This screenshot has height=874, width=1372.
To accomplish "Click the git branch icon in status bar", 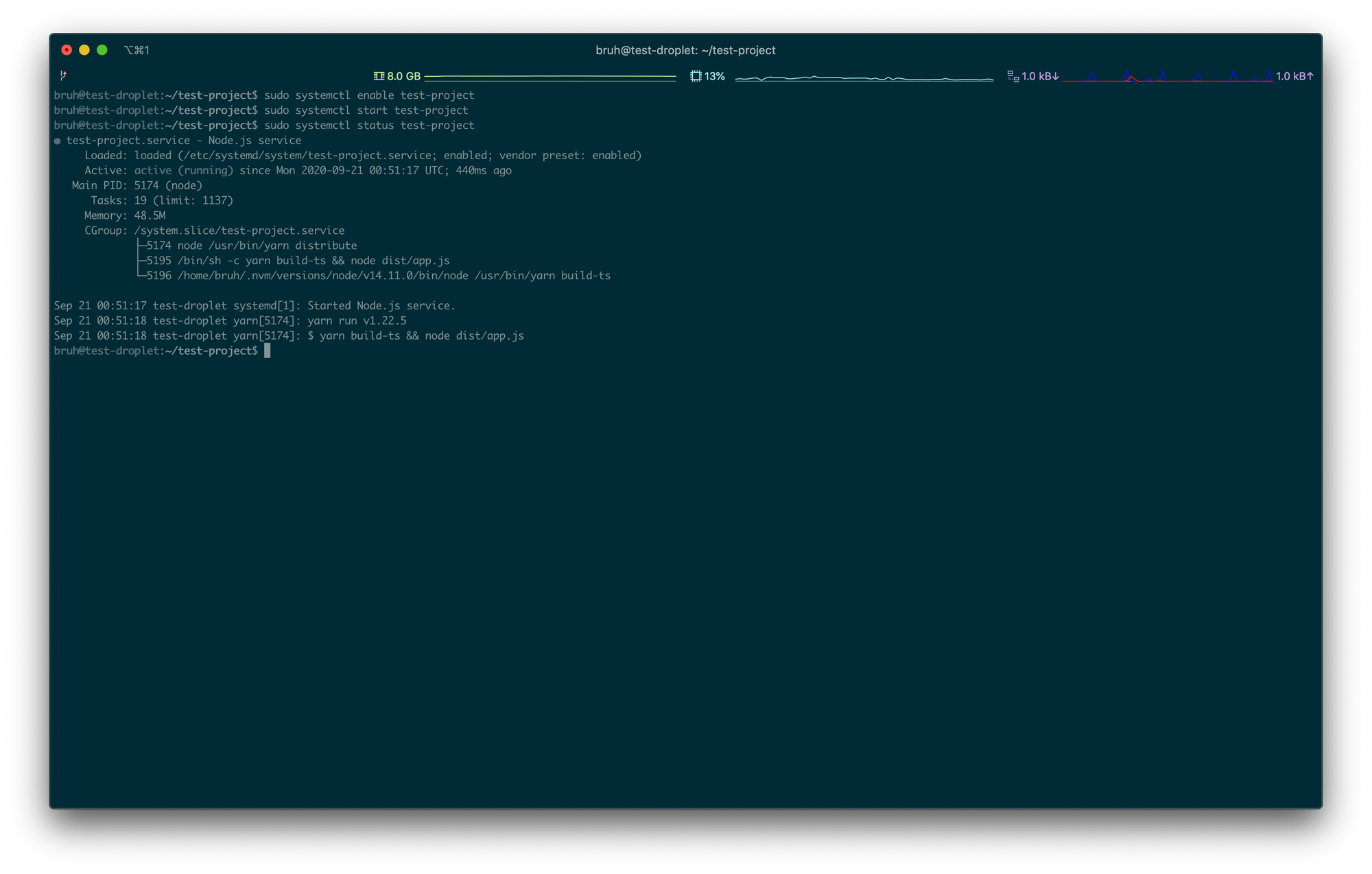I will pos(63,75).
